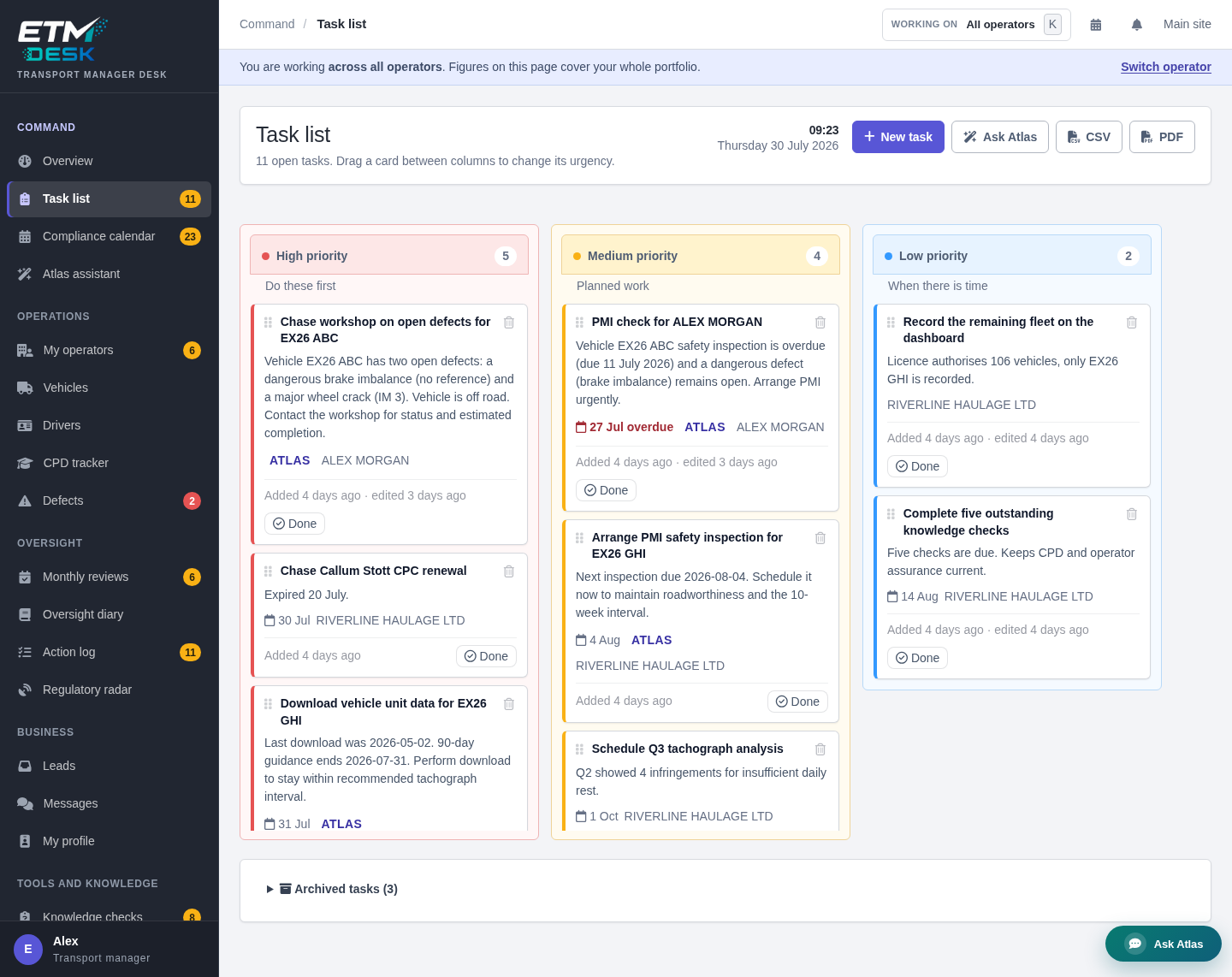Delete the Schedule Q3 tachograph analysis card
The height and width of the screenshot is (977, 1232).
tap(820, 749)
